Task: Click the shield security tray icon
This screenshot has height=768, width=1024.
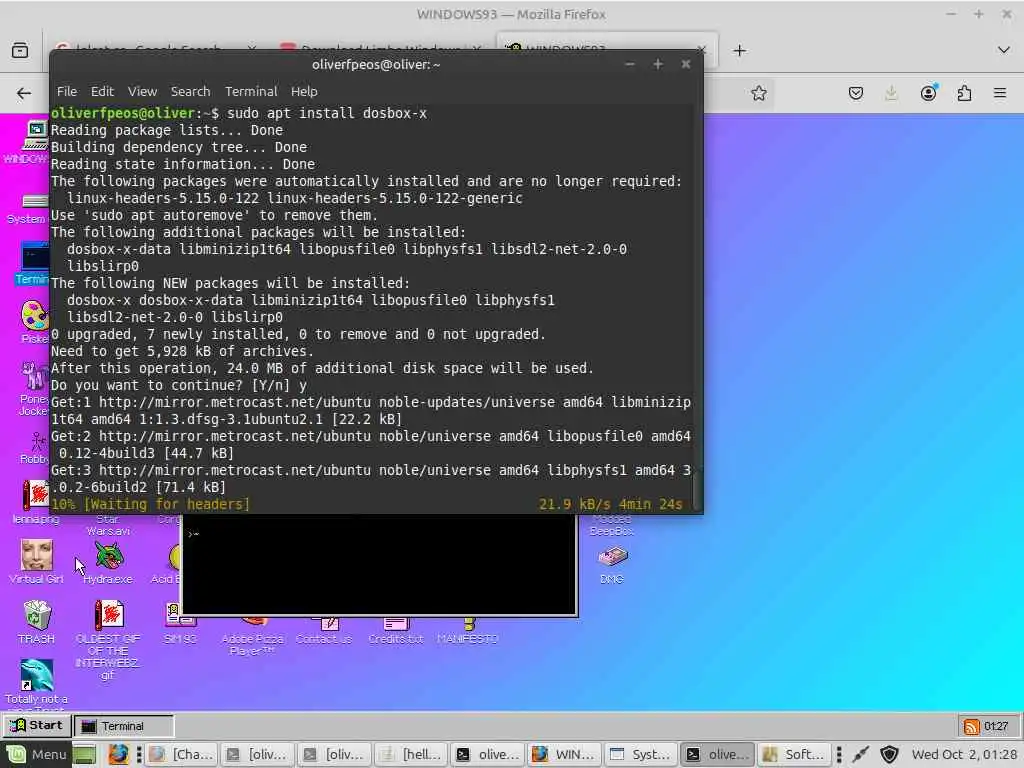Action: point(889,754)
